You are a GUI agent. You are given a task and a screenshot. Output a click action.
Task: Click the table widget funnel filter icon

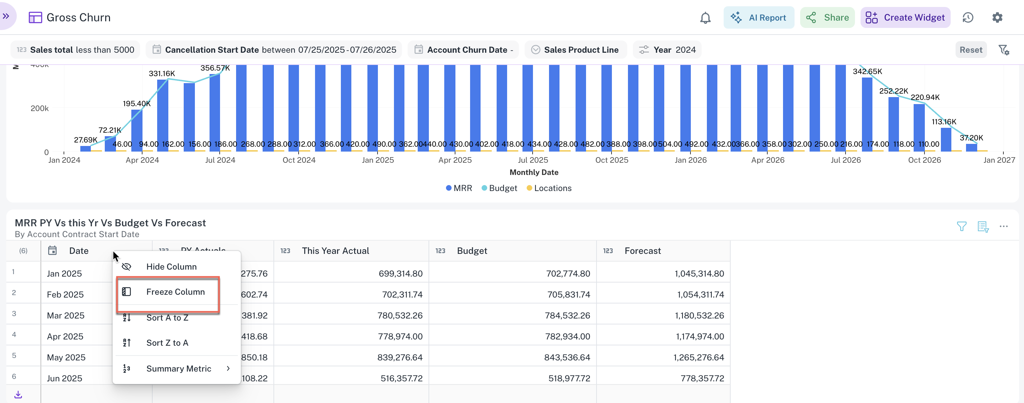point(961,227)
